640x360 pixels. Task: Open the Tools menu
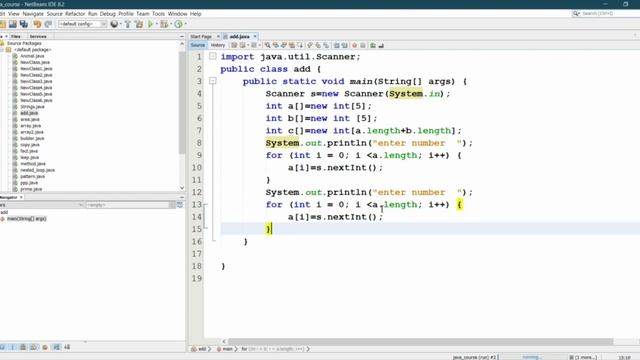pyautogui.click(x=158, y=13)
